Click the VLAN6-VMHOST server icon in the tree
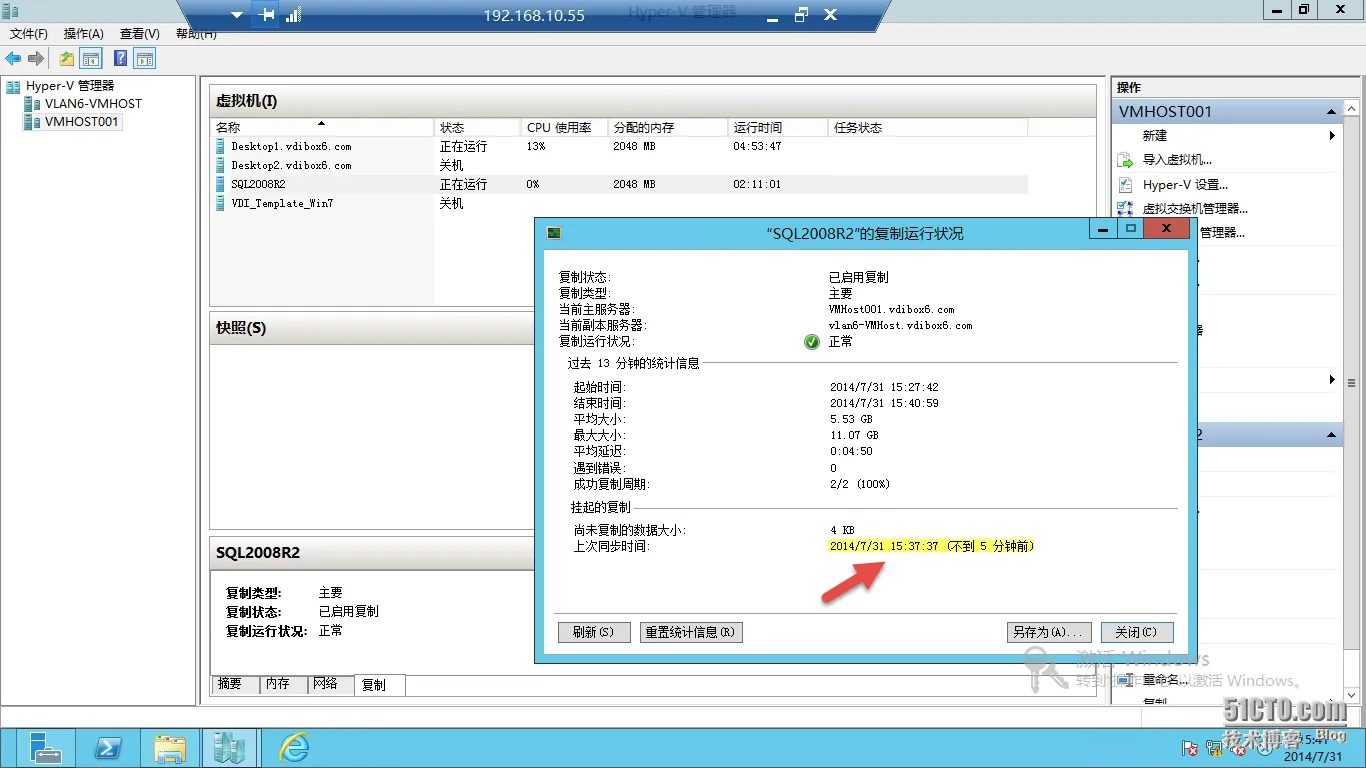Screen dimensions: 1366x768 (x=33, y=104)
